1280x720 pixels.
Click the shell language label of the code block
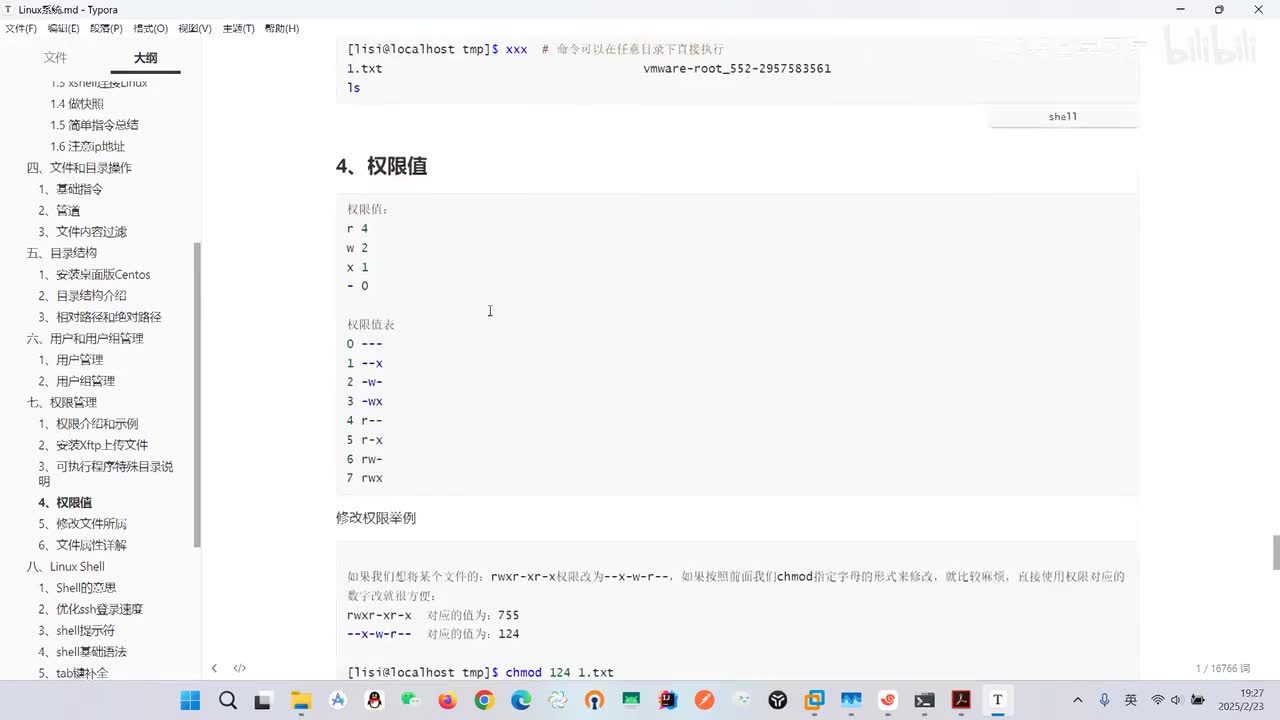pyautogui.click(x=1063, y=117)
